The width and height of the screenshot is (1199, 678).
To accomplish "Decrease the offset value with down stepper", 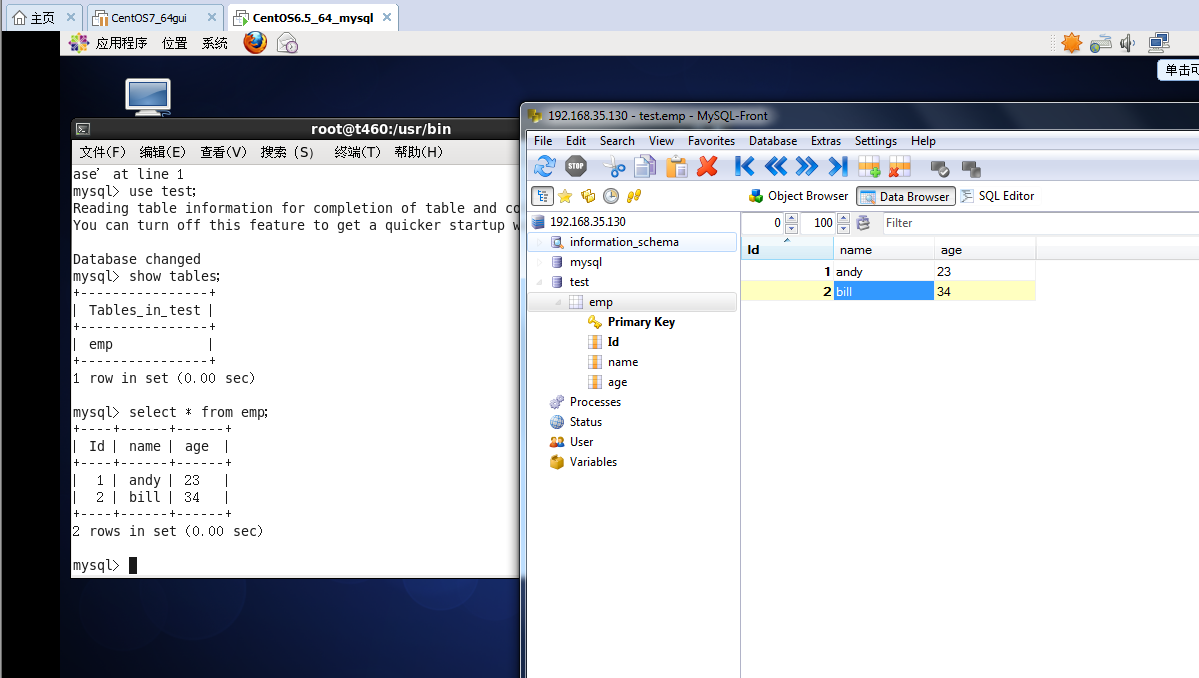I will (791, 228).
